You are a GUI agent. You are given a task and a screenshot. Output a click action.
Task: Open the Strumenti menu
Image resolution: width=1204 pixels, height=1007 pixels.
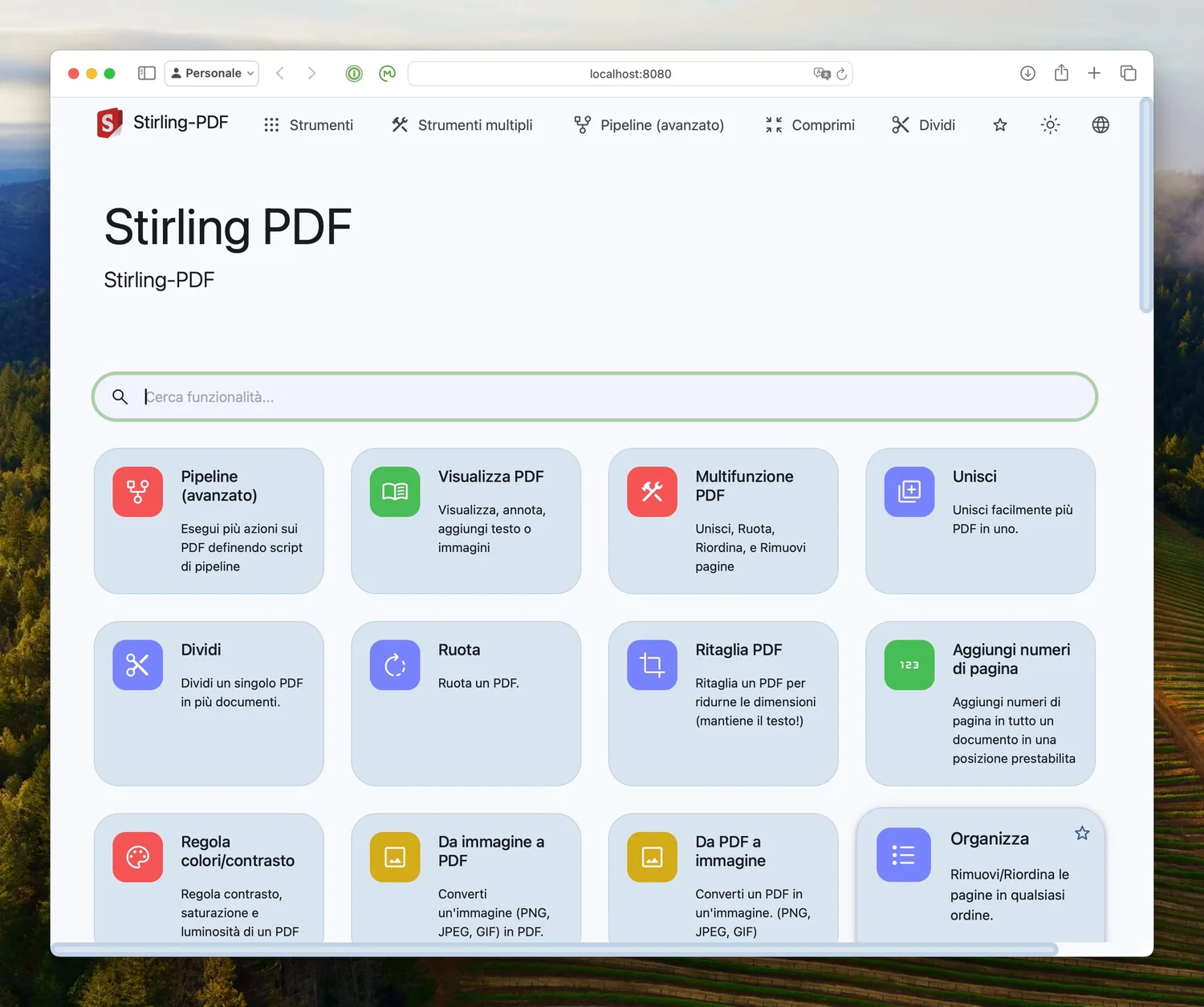(x=309, y=124)
